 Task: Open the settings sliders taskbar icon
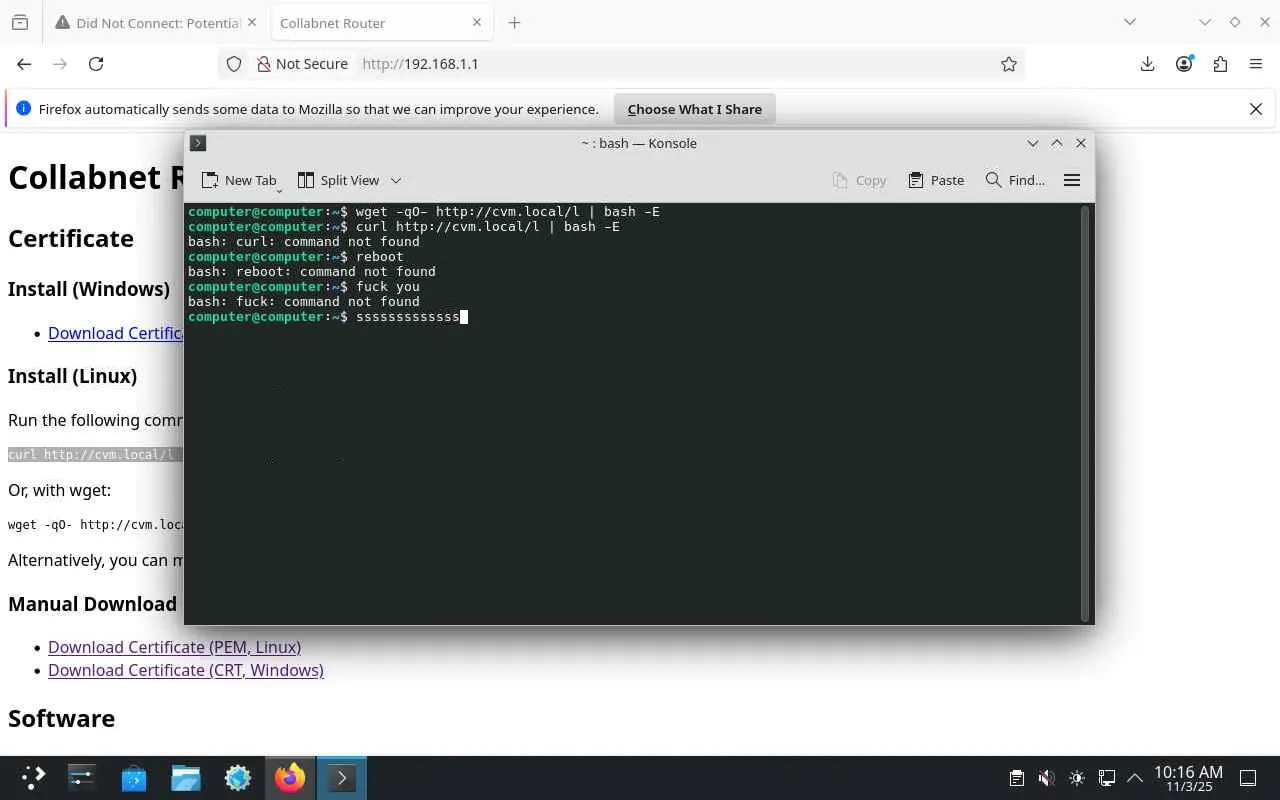coord(81,778)
